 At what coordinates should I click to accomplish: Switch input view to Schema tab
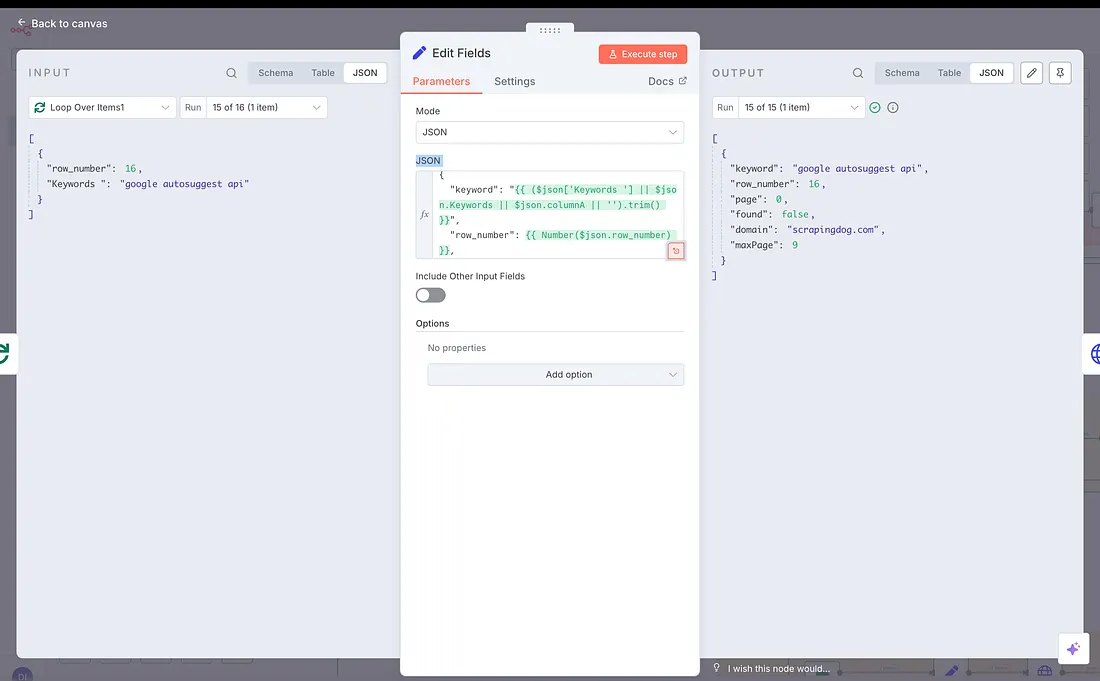click(x=275, y=73)
